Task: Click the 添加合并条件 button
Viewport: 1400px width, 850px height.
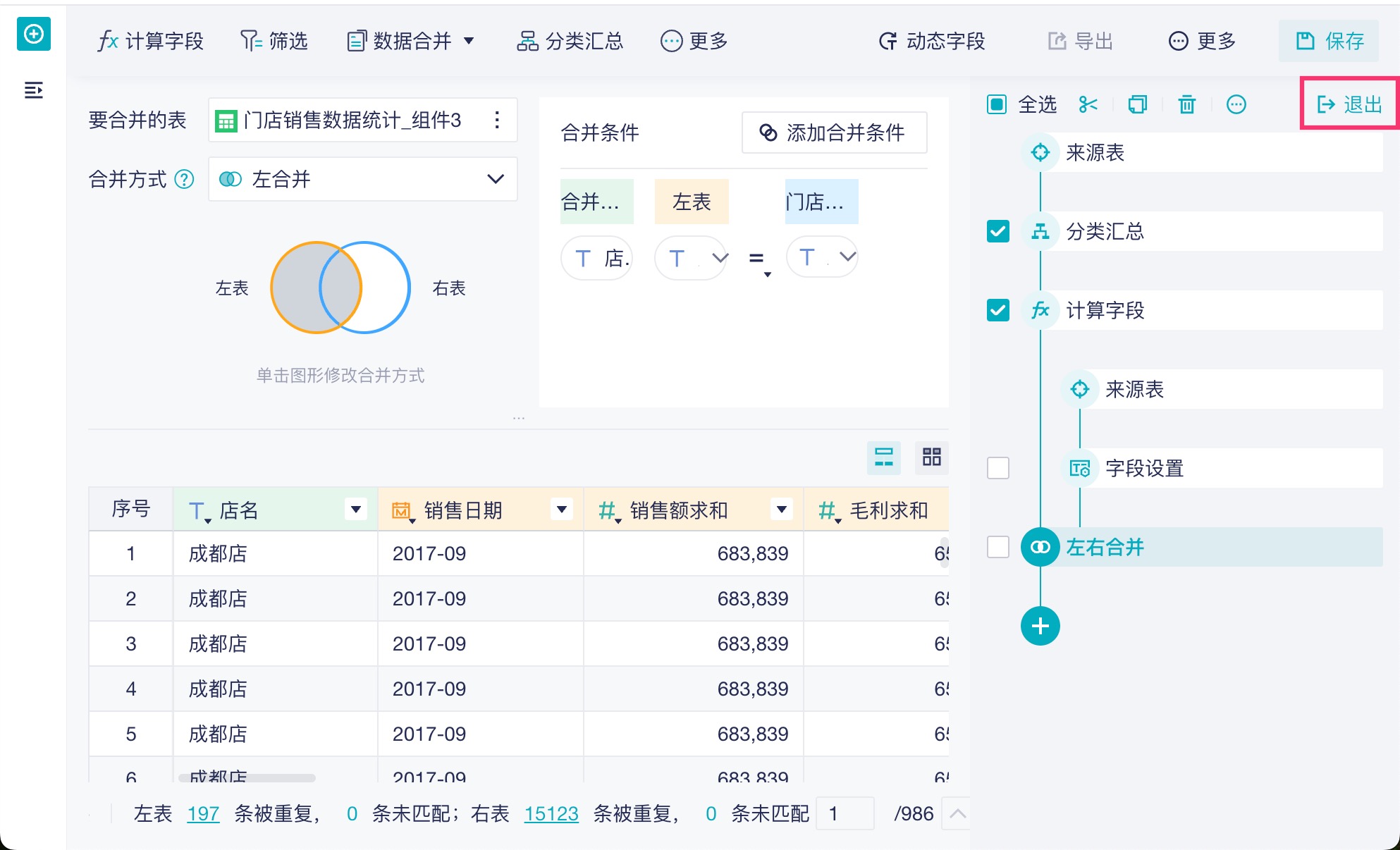Action: tap(833, 133)
